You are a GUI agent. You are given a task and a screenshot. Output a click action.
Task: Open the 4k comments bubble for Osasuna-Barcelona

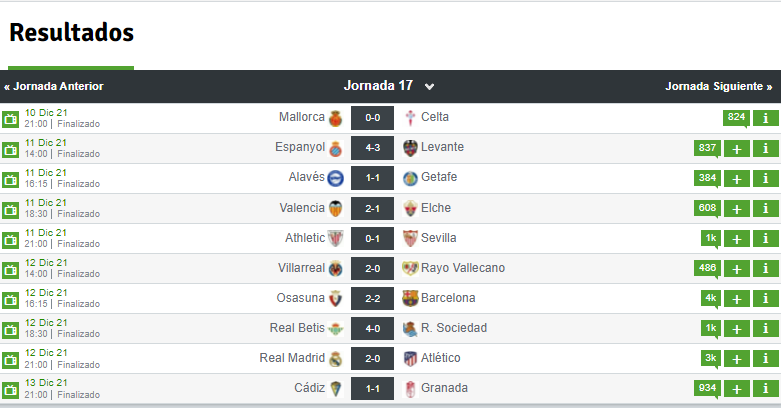(710, 298)
